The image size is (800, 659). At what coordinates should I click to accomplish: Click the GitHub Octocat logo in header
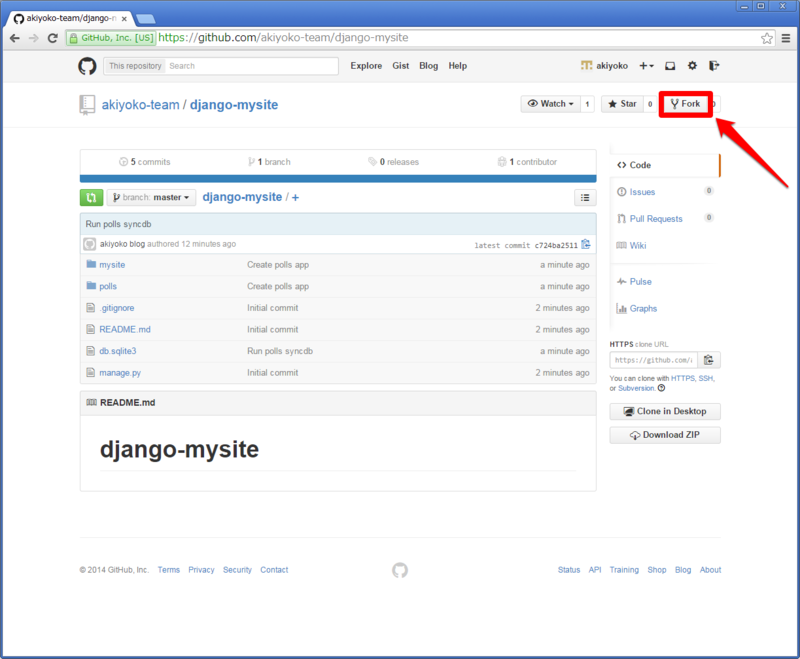click(x=87, y=66)
